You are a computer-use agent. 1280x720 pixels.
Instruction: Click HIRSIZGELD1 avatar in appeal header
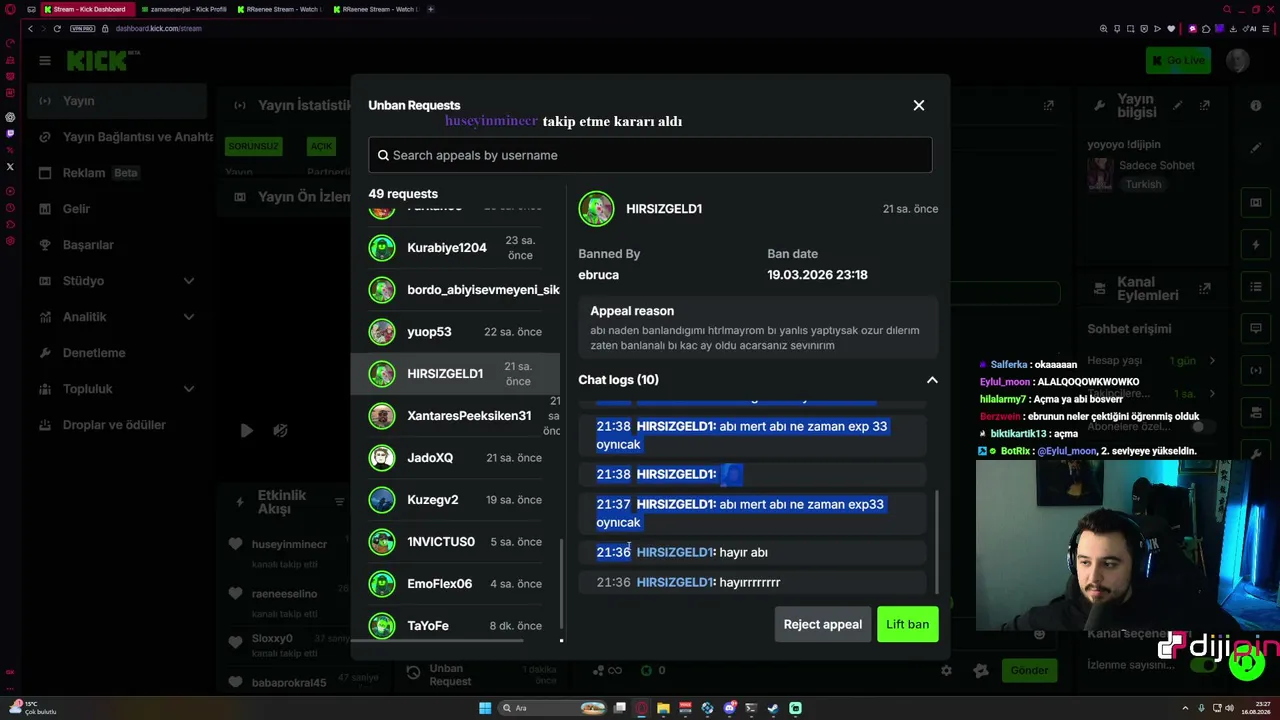[596, 209]
